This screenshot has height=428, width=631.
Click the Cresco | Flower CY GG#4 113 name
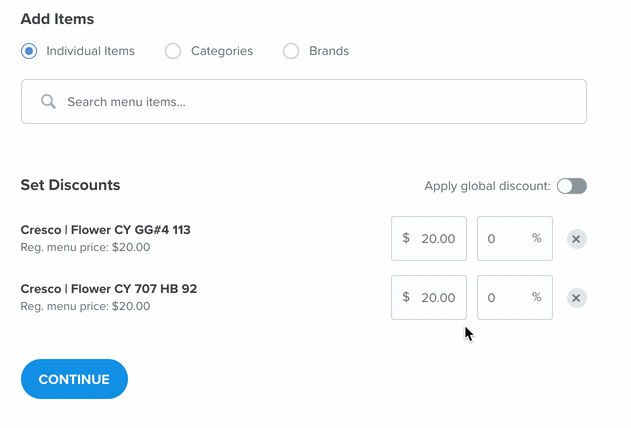point(105,230)
